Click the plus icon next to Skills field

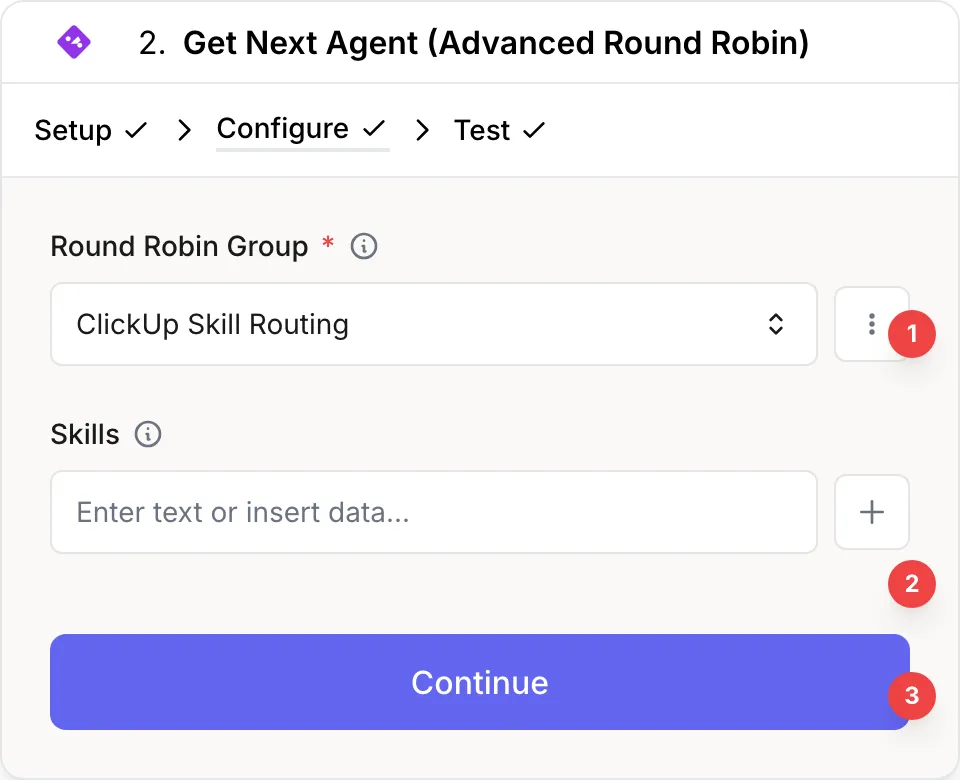pyautogui.click(x=871, y=512)
